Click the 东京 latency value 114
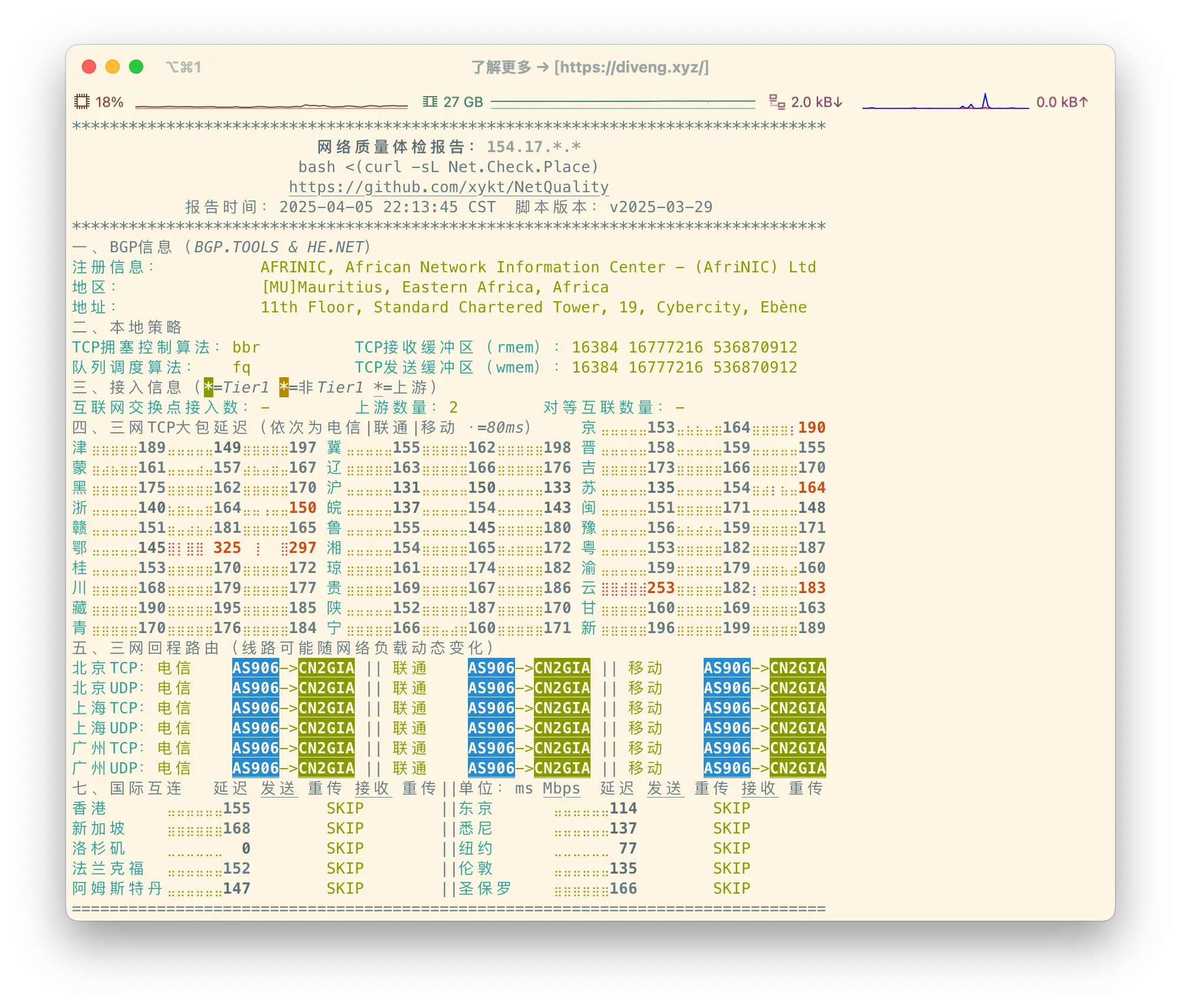This screenshot has height=1008, width=1181. (x=624, y=808)
